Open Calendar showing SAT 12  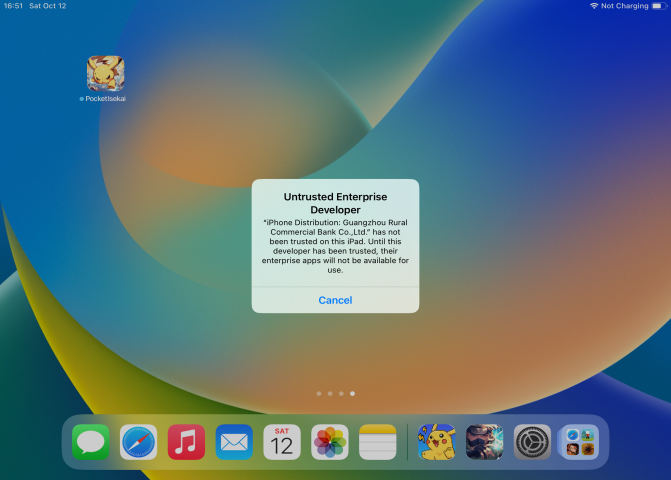[x=282, y=442]
